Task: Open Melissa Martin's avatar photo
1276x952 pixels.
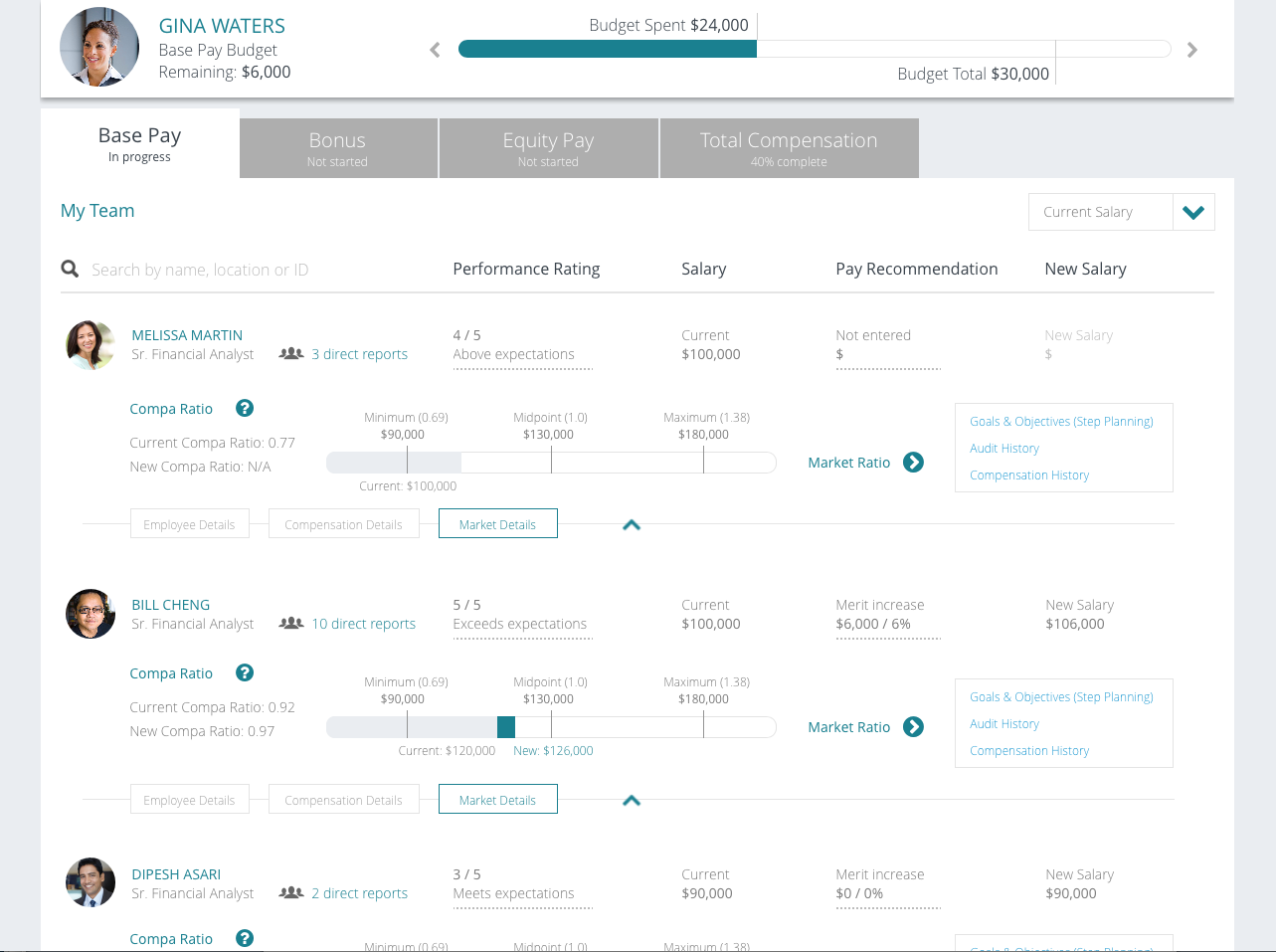Action: (91, 344)
